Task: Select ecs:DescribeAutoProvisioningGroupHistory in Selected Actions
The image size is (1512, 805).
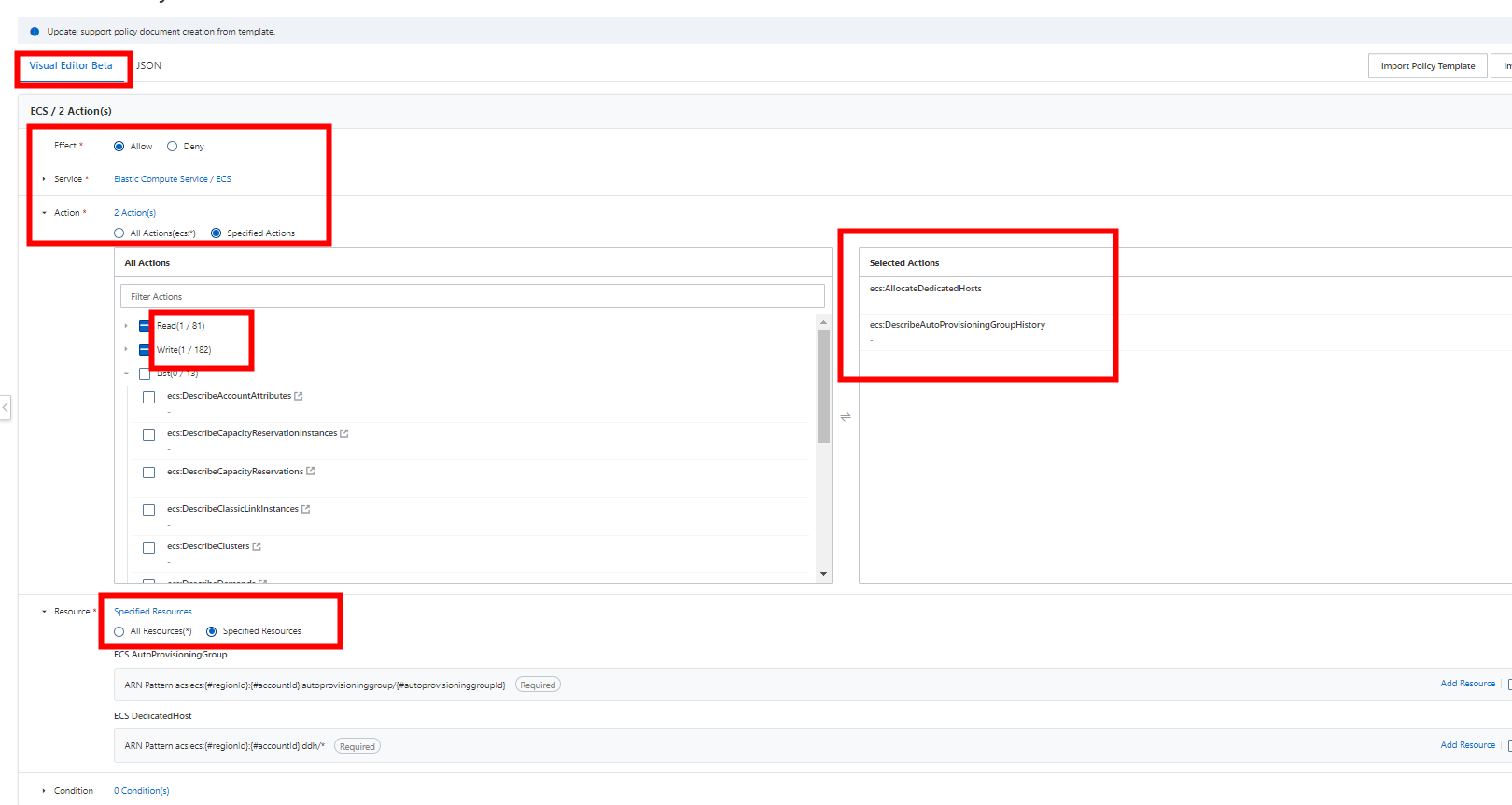Action: (958, 325)
